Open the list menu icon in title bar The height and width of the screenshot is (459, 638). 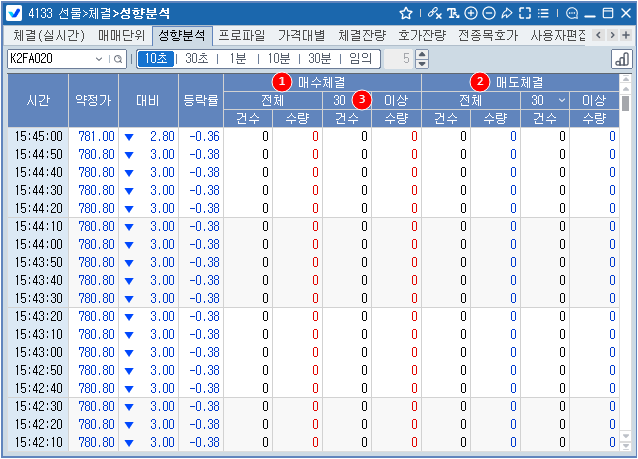542,14
